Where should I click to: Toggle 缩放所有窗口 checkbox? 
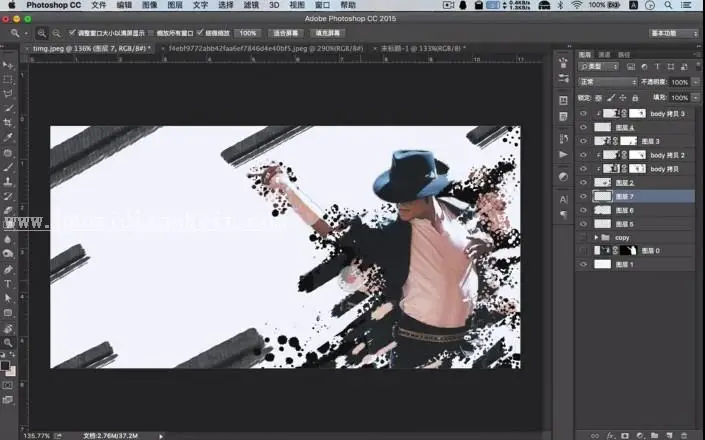(x=151, y=33)
